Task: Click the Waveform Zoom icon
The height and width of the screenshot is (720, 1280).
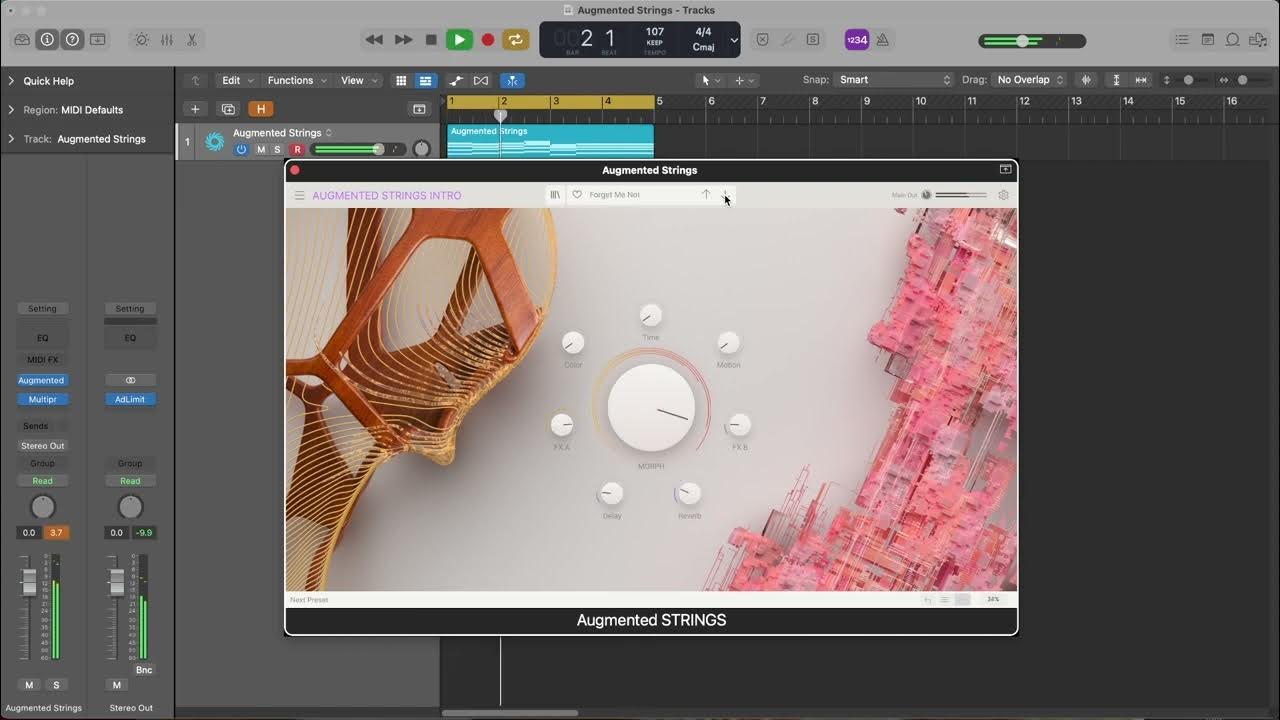Action: (x=1087, y=80)
